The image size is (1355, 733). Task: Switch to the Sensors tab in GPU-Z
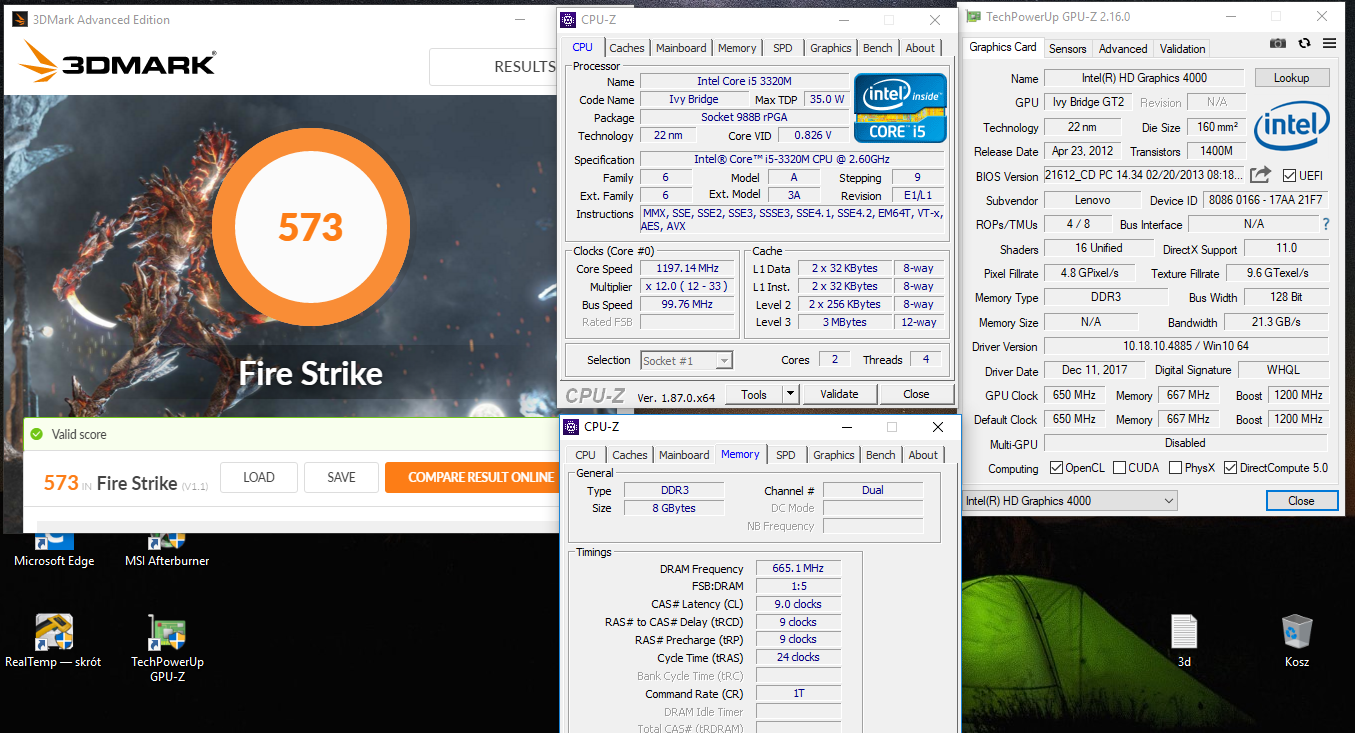coord(1067,49)
